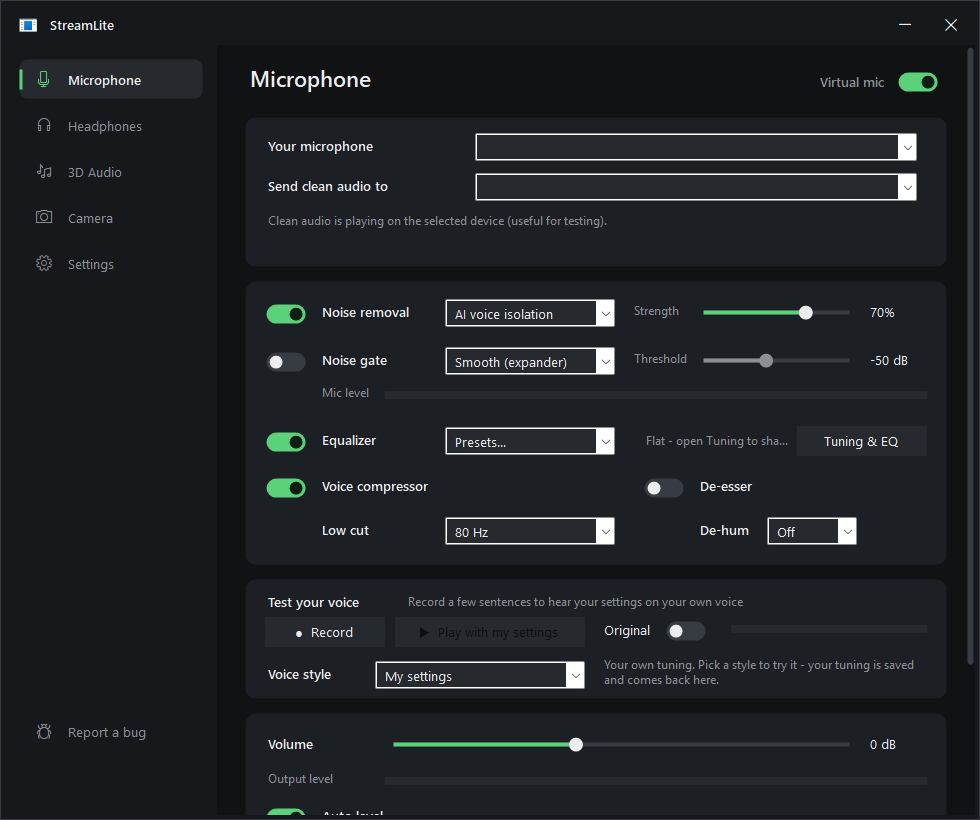The height and width of the screenshot is (820, 980).
Task: Turn off the Virtual mic switch
Action: tap(918, 82)
